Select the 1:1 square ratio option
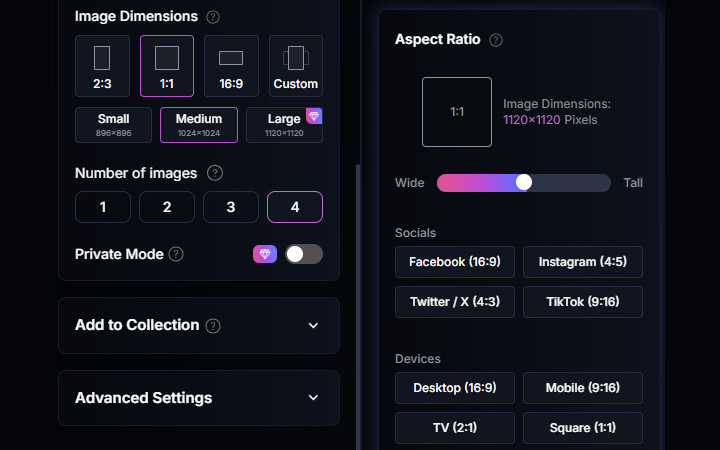The height and width of the screenshot is (450, 720). tap(167, 66)
